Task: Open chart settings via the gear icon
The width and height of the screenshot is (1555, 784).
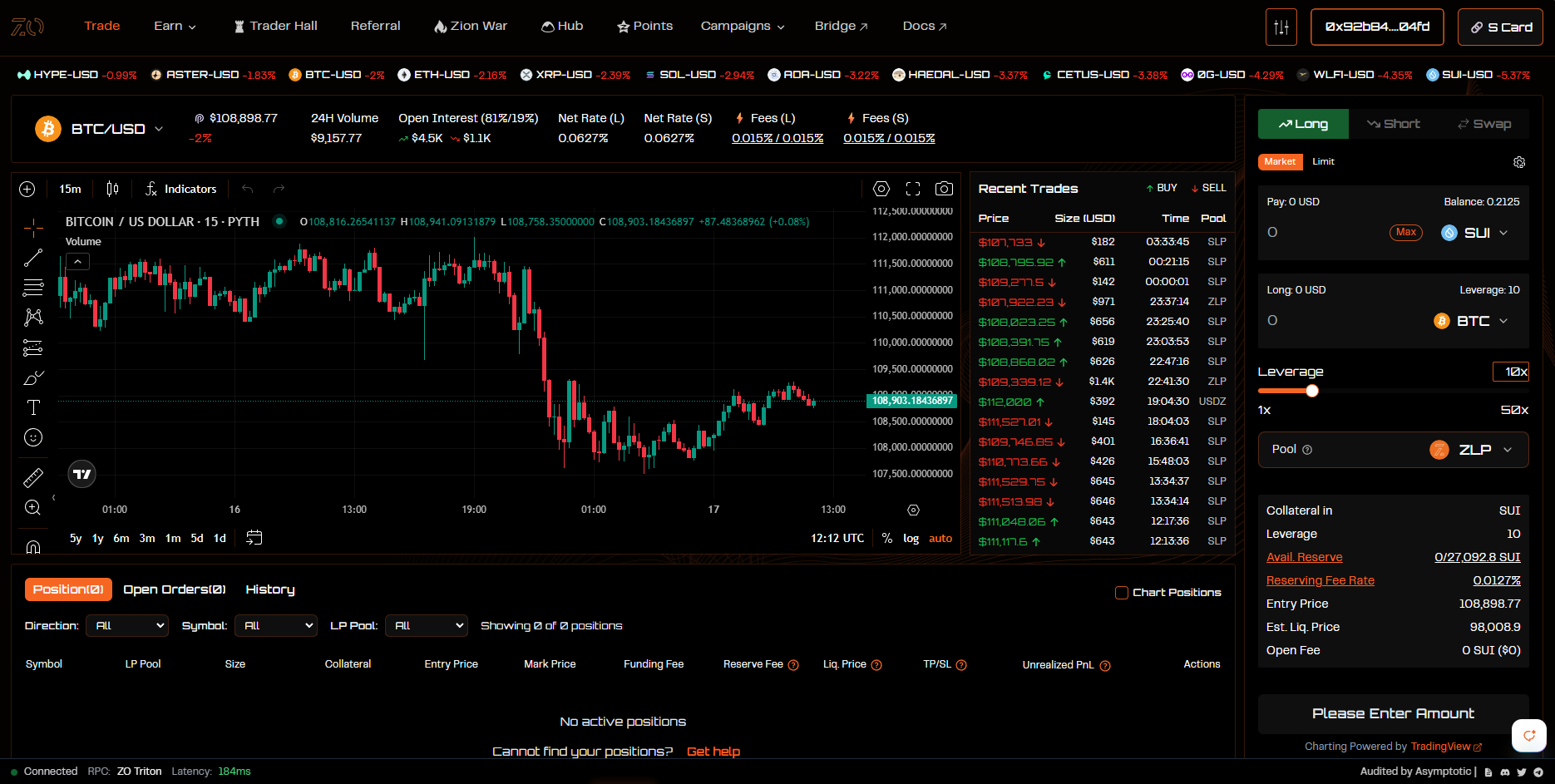Action: [881, 189]
